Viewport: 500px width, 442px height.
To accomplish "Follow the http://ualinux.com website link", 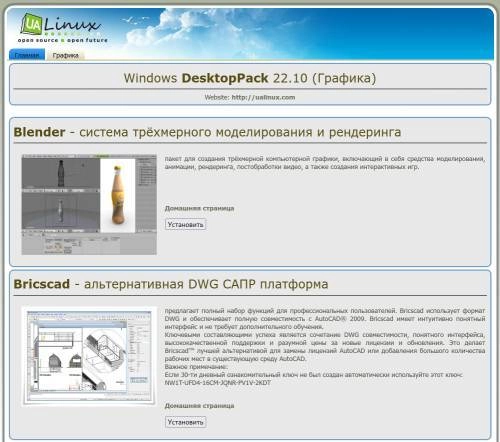I will [x=263, y=97].
